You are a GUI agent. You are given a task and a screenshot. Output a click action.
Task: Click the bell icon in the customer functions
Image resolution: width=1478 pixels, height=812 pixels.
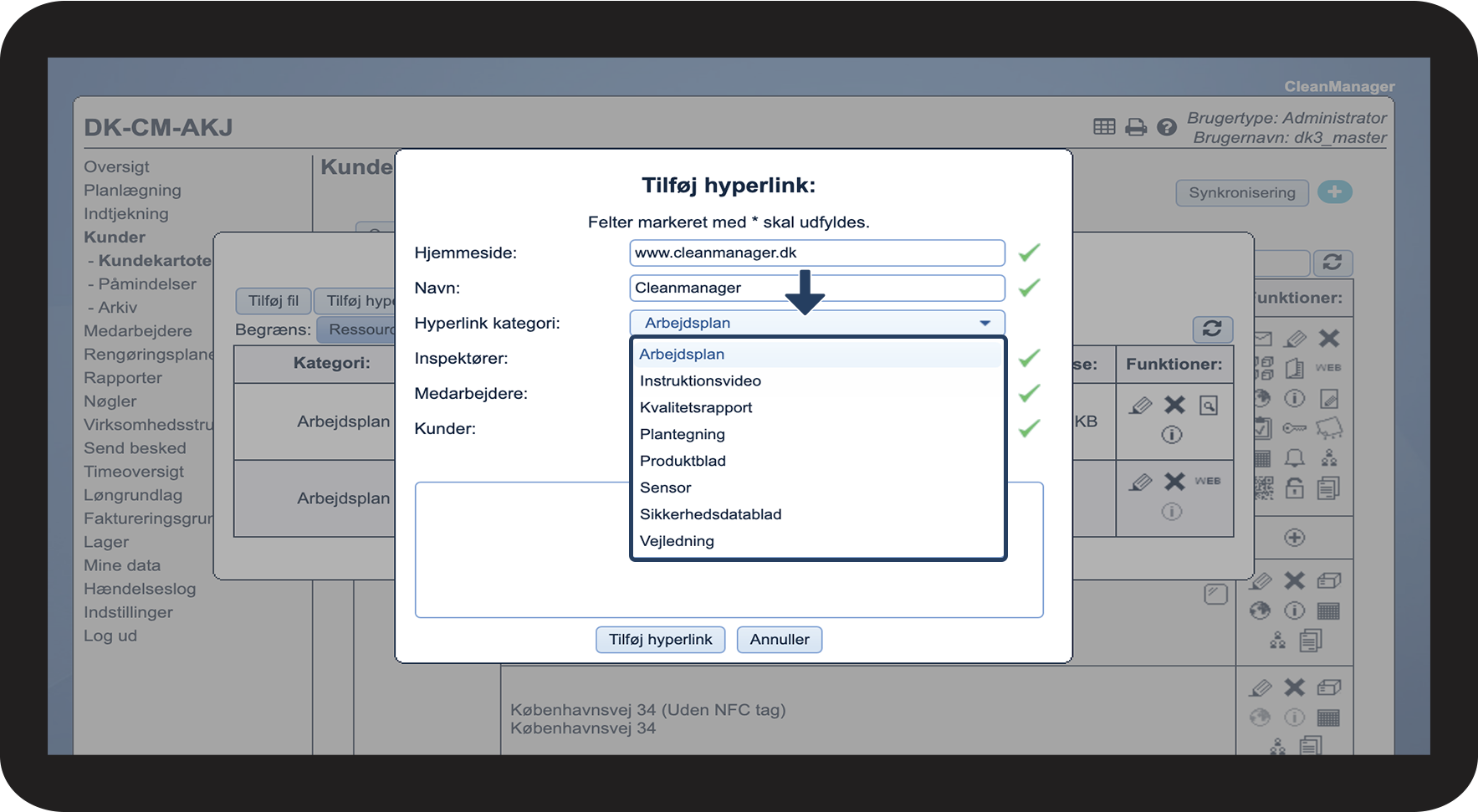point(1295,457)
